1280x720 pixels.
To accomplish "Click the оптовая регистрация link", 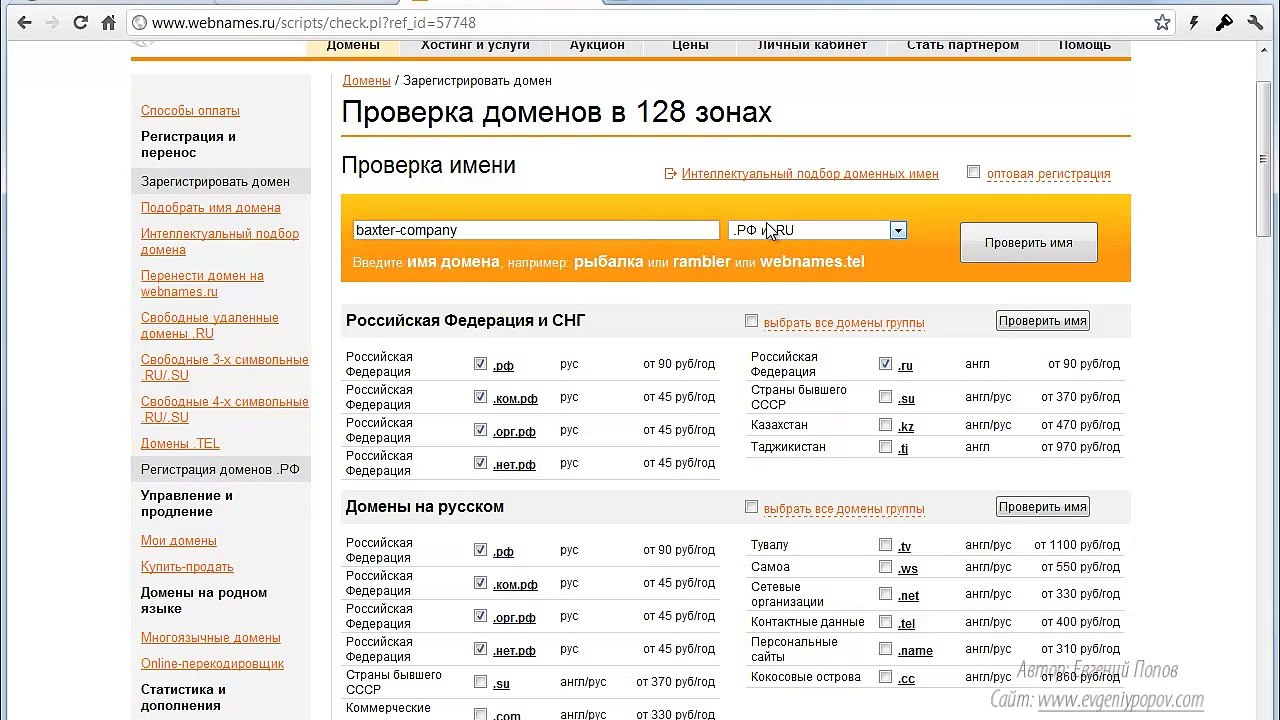I will point(1048,174).
